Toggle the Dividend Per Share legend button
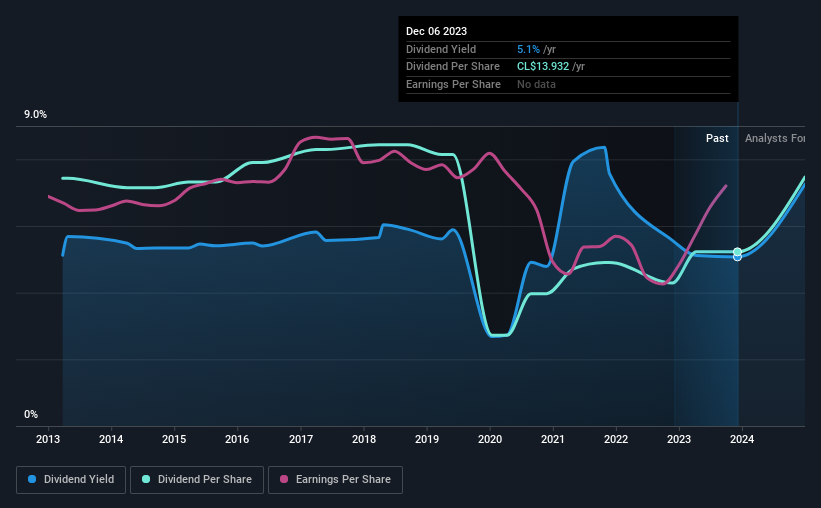The image size is (821, 508). tap(197, 480)
